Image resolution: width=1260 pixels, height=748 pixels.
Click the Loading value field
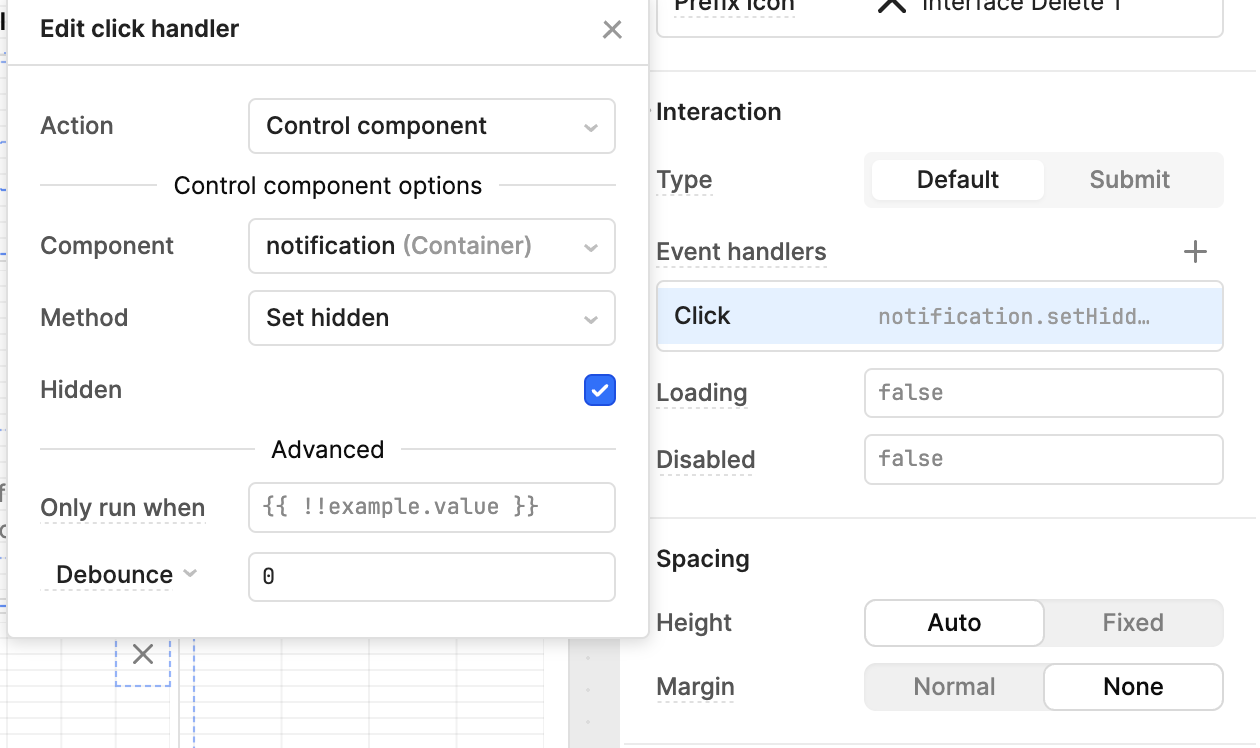click(x=1043, y=393)
